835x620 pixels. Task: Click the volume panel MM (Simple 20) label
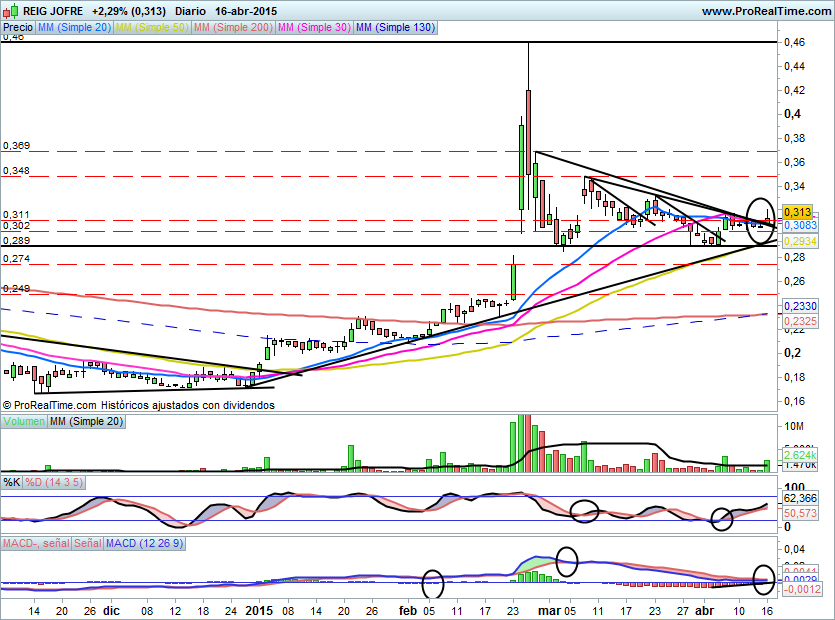(88, 423)
